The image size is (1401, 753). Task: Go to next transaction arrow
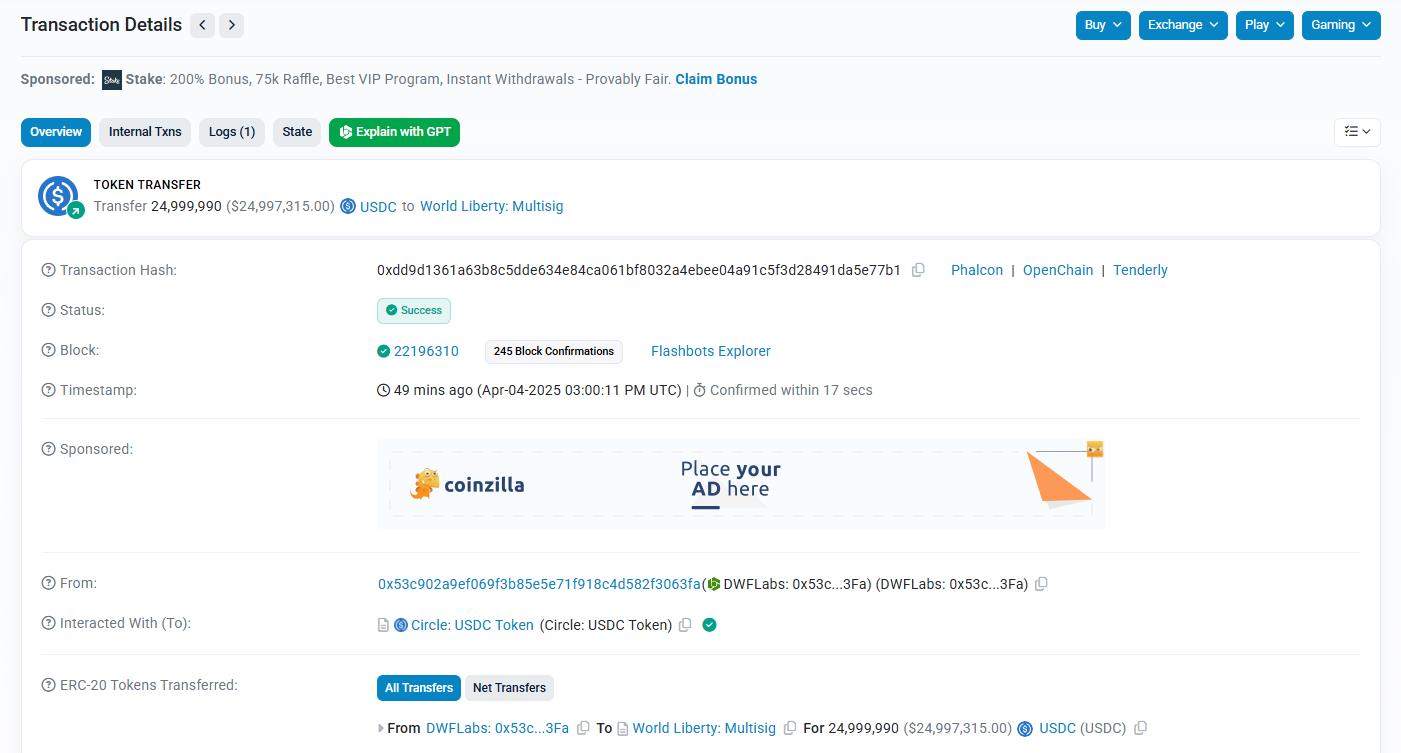tap(232, 25)
